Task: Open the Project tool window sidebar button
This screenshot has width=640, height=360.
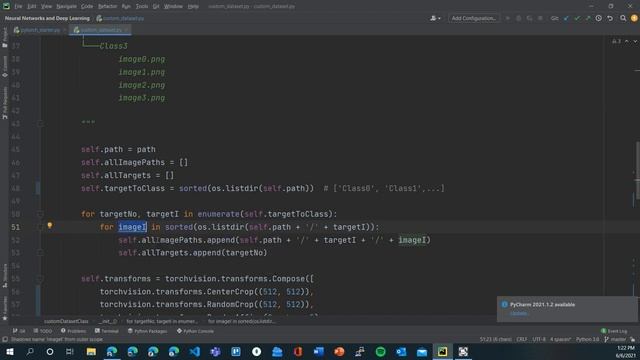Action: pos(4,38)
